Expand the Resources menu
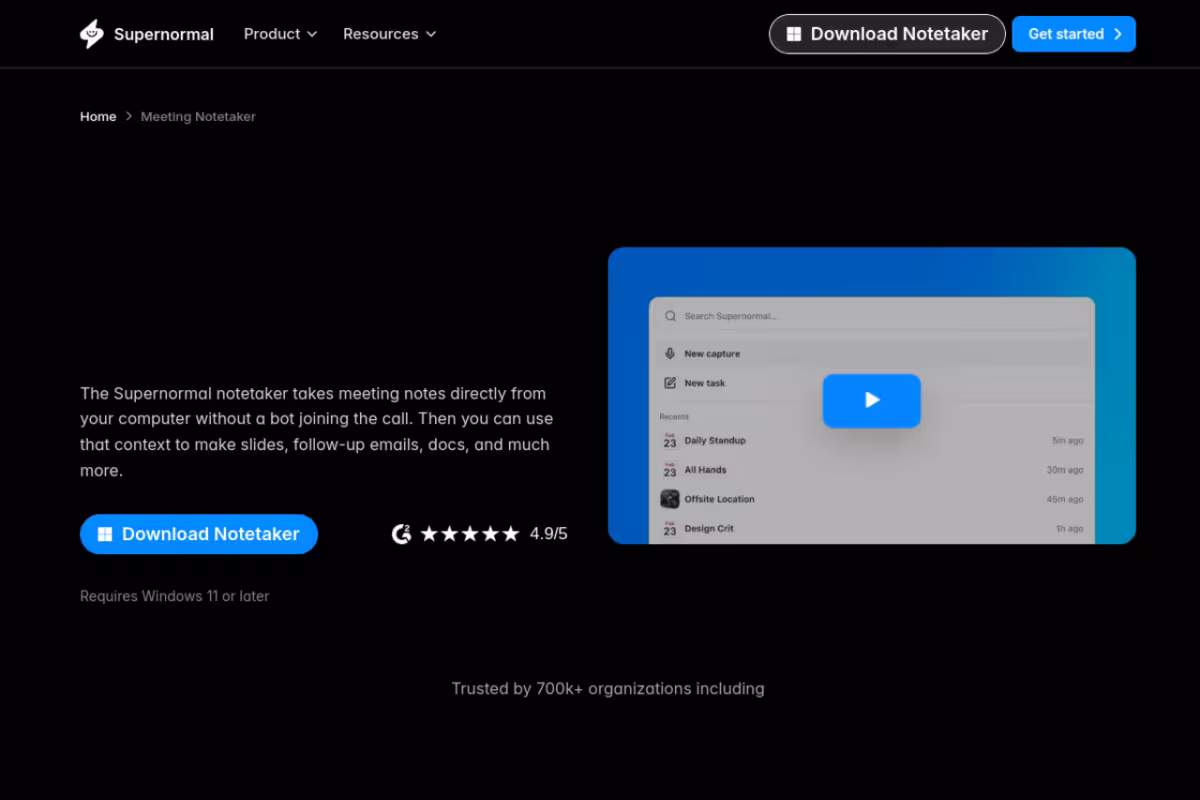Image resolution: width=1200 pixels, height=800 pixels. pos(389,34)
